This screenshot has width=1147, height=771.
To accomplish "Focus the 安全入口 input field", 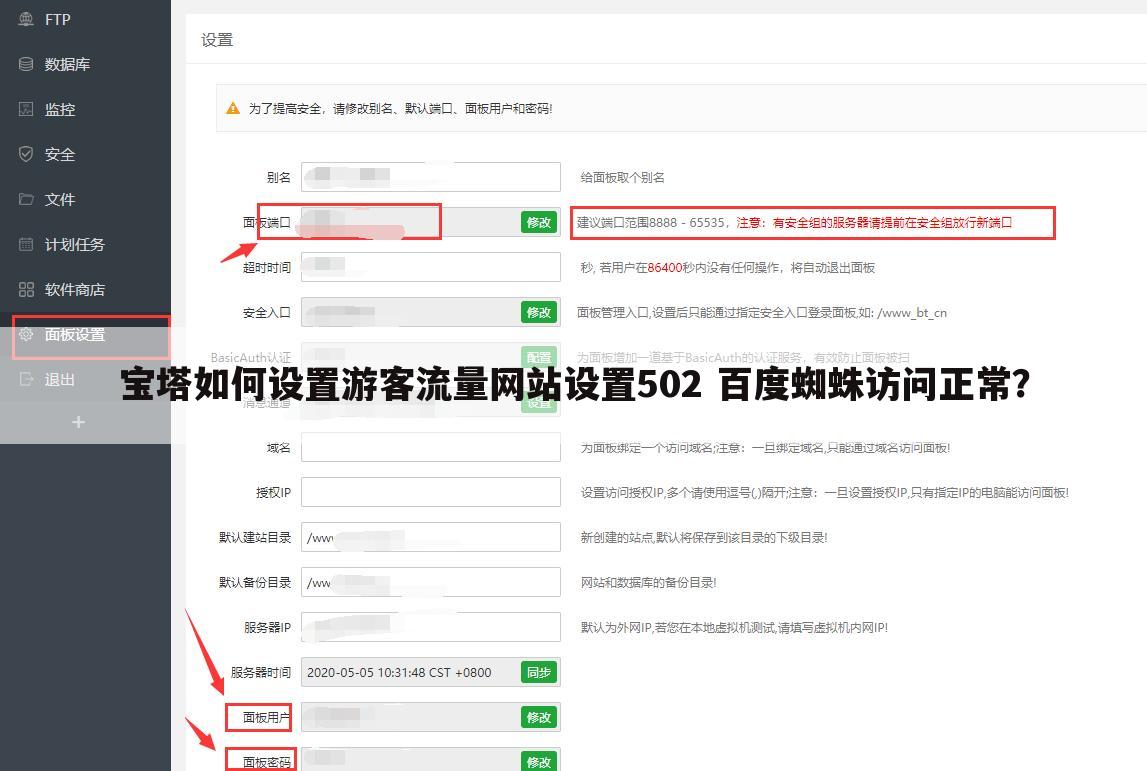I will pos(431,312).
